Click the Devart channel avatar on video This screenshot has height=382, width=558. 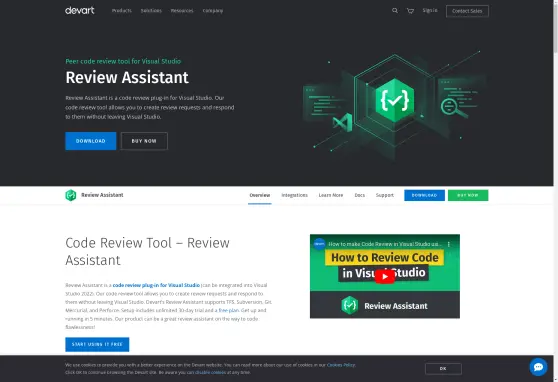pyautogui.click(x=319, y=244)
